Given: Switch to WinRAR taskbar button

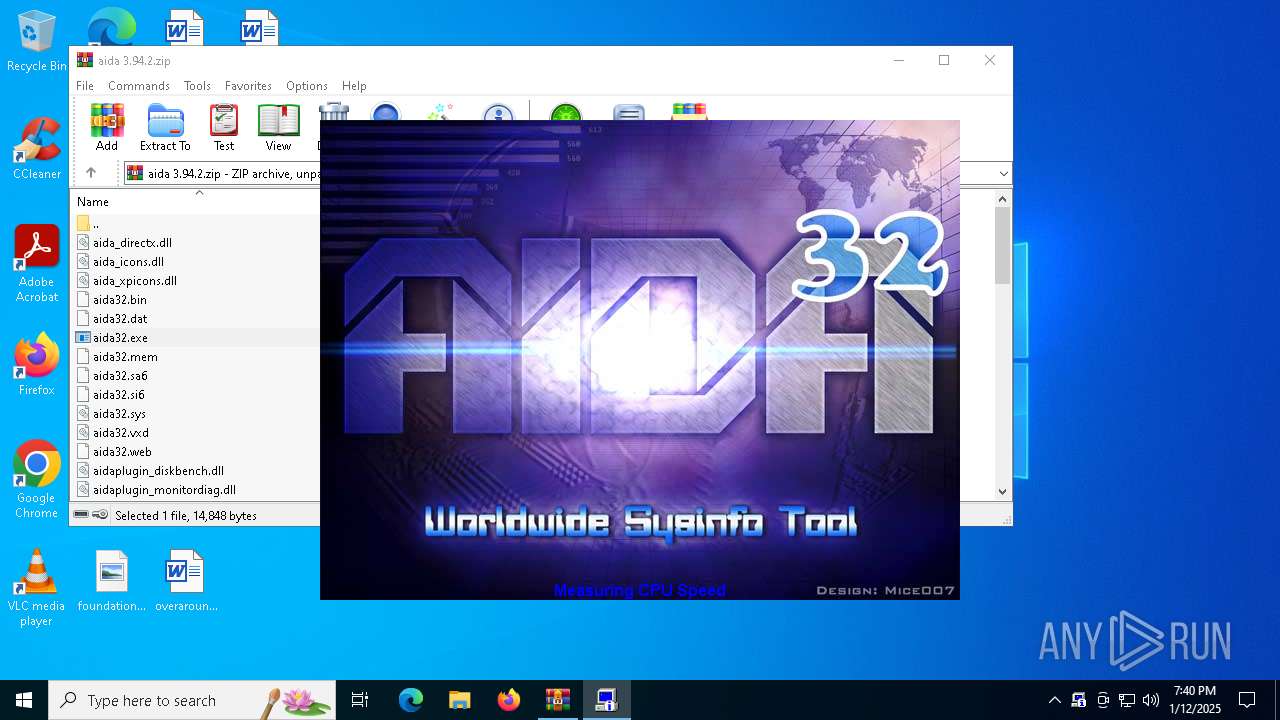Looking at the screenshot, I should 558,700.
